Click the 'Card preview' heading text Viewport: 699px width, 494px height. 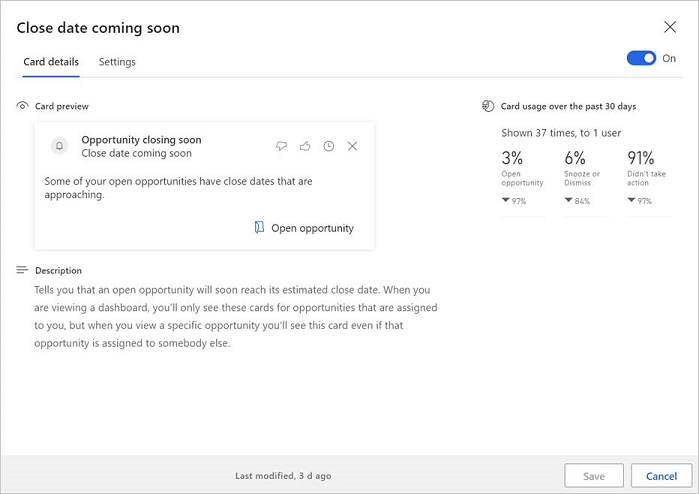pos(62,106)
